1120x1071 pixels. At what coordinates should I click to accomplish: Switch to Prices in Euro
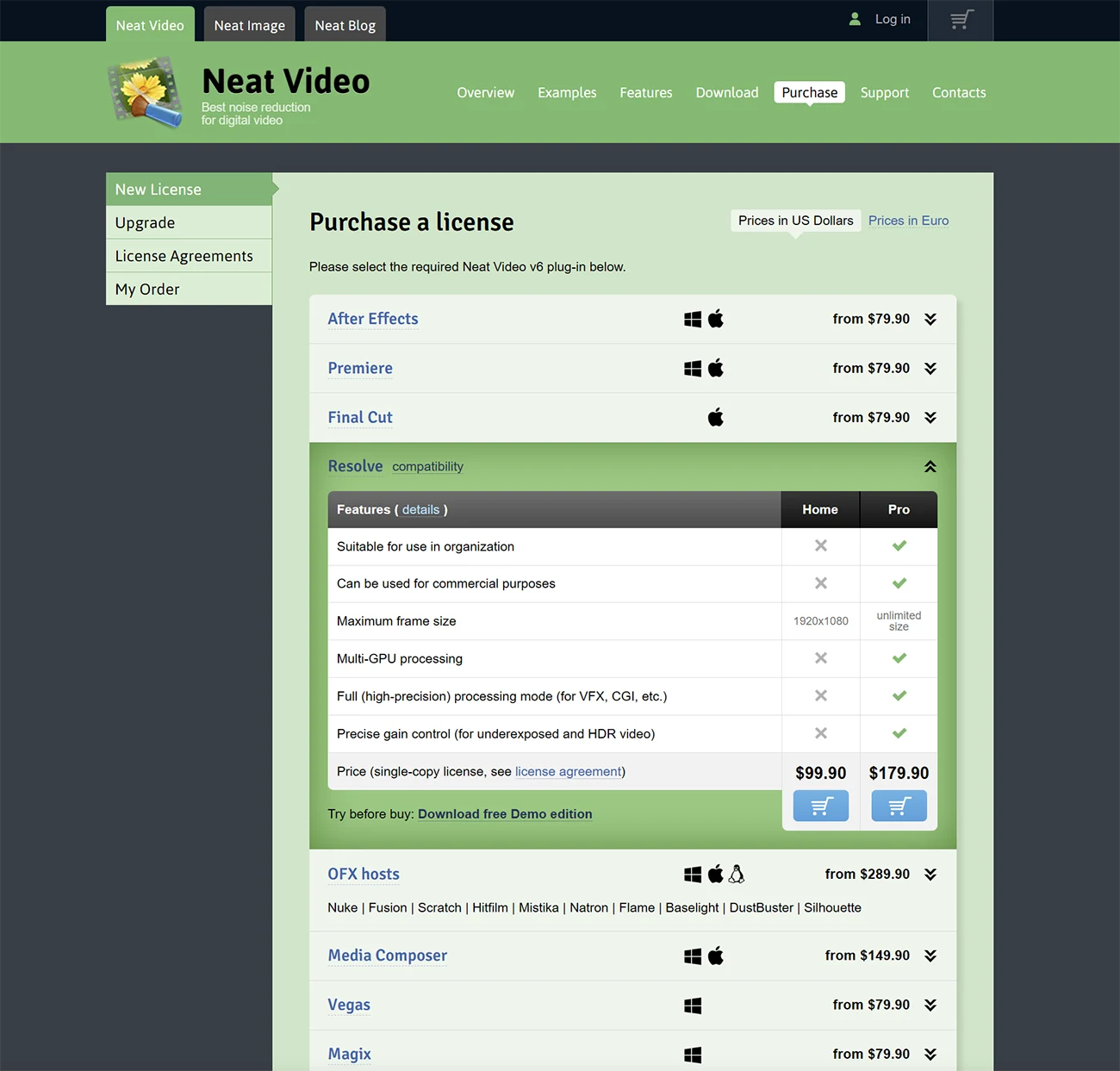tap(908, 221)
